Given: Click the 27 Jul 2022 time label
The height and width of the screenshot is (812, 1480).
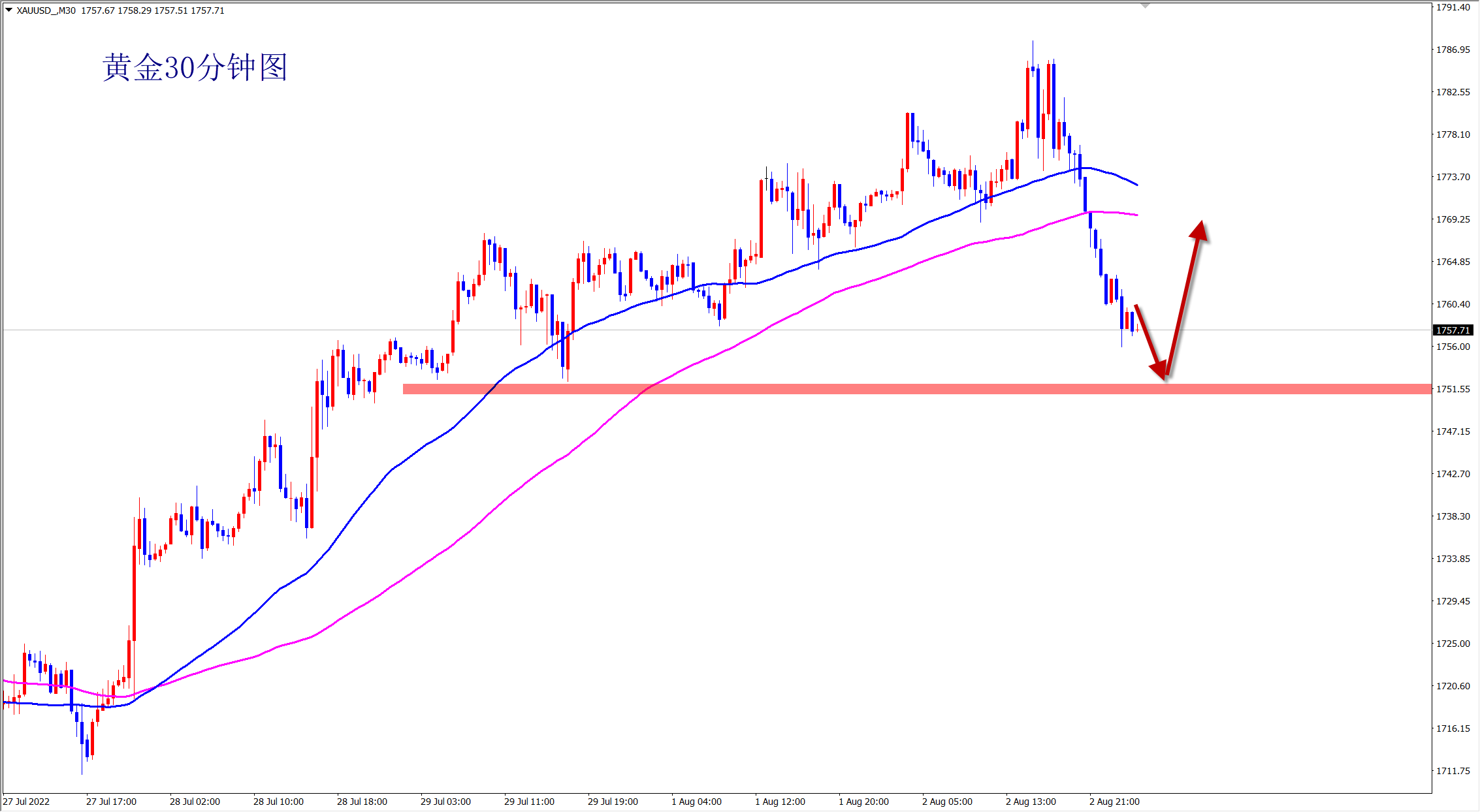Looking at the screenshot, I should click(x=26, y=802).
